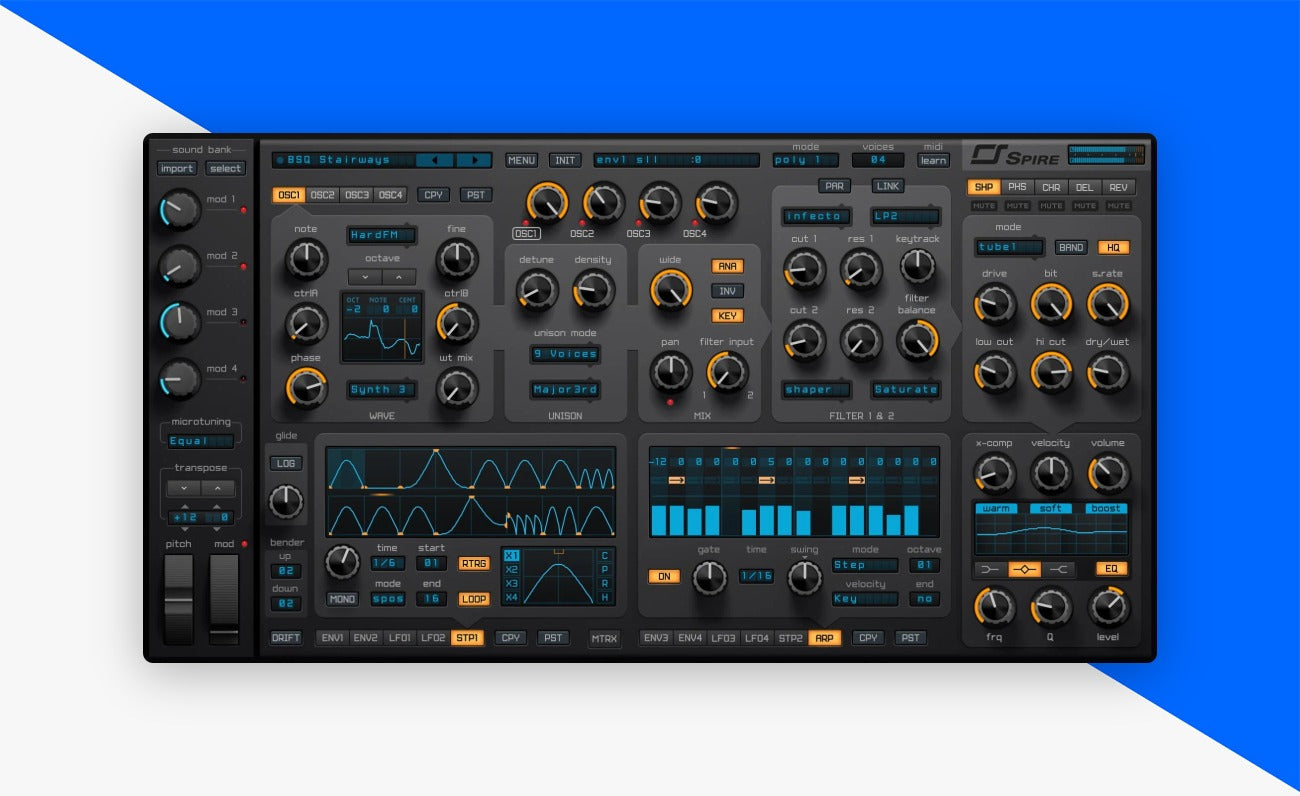The image size is (1300, 796).
Task: Click the mod 1 macro knob
Action: (180, 210)
